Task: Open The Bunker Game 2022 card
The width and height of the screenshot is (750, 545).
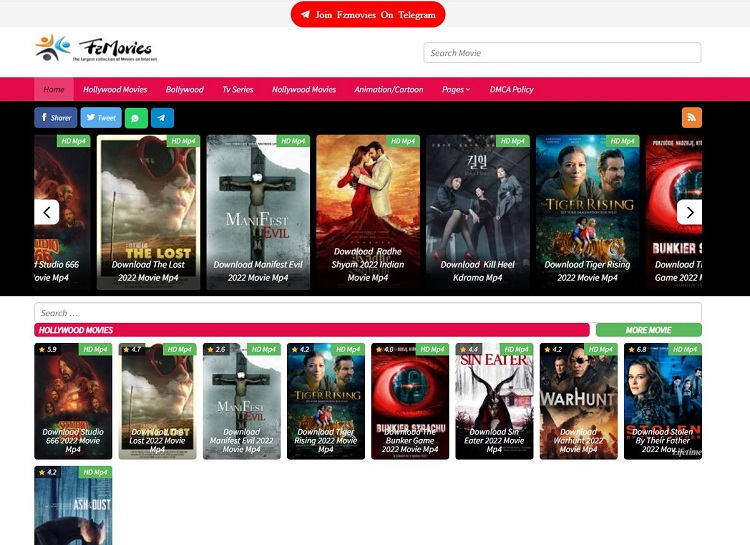Action: coord(410,401)
